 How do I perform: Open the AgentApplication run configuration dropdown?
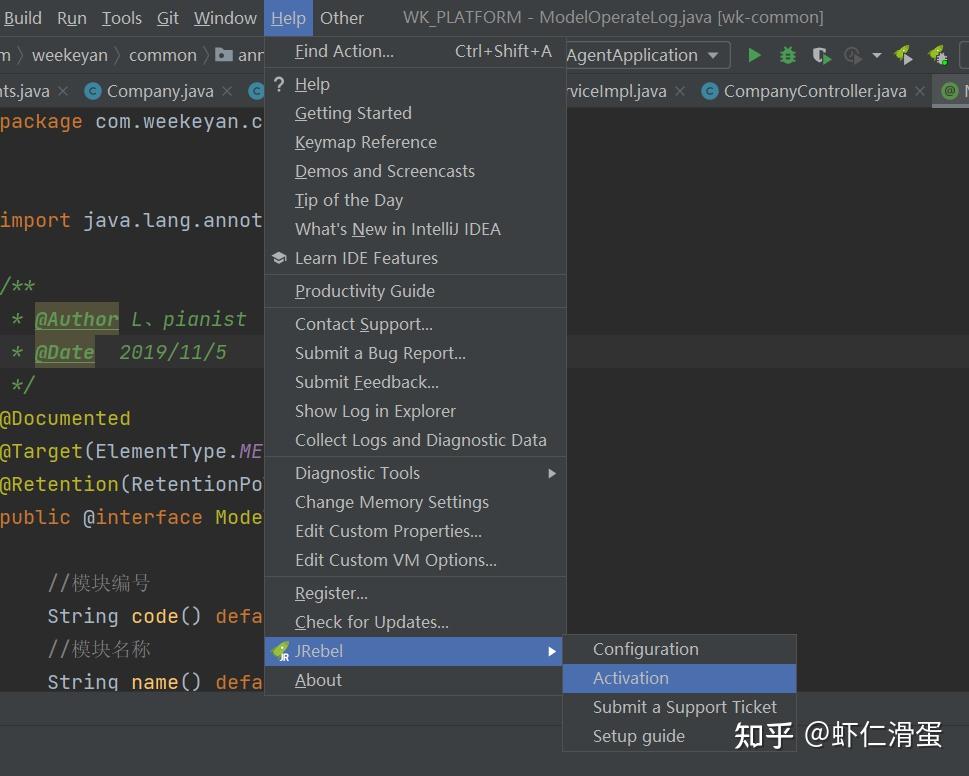click(645, 55)
